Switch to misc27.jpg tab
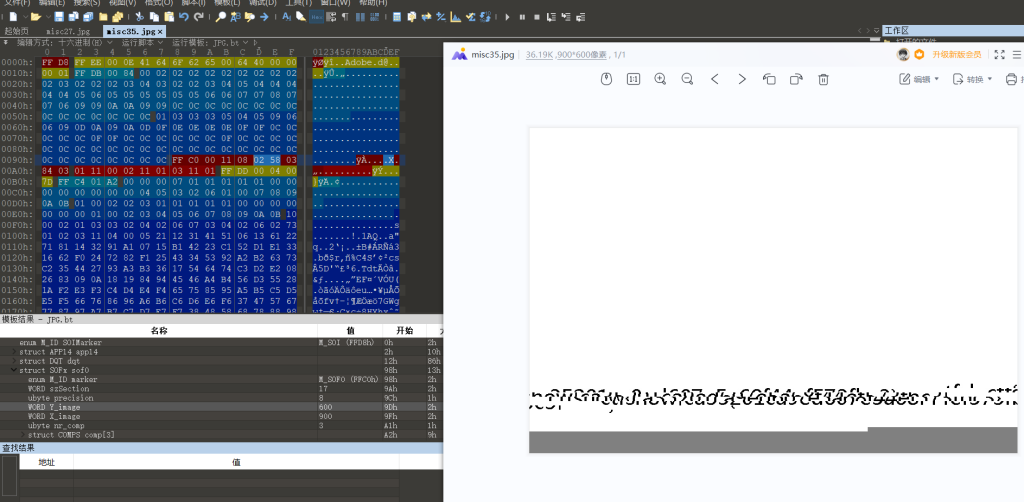The image size is (1024, 502). 67,32
